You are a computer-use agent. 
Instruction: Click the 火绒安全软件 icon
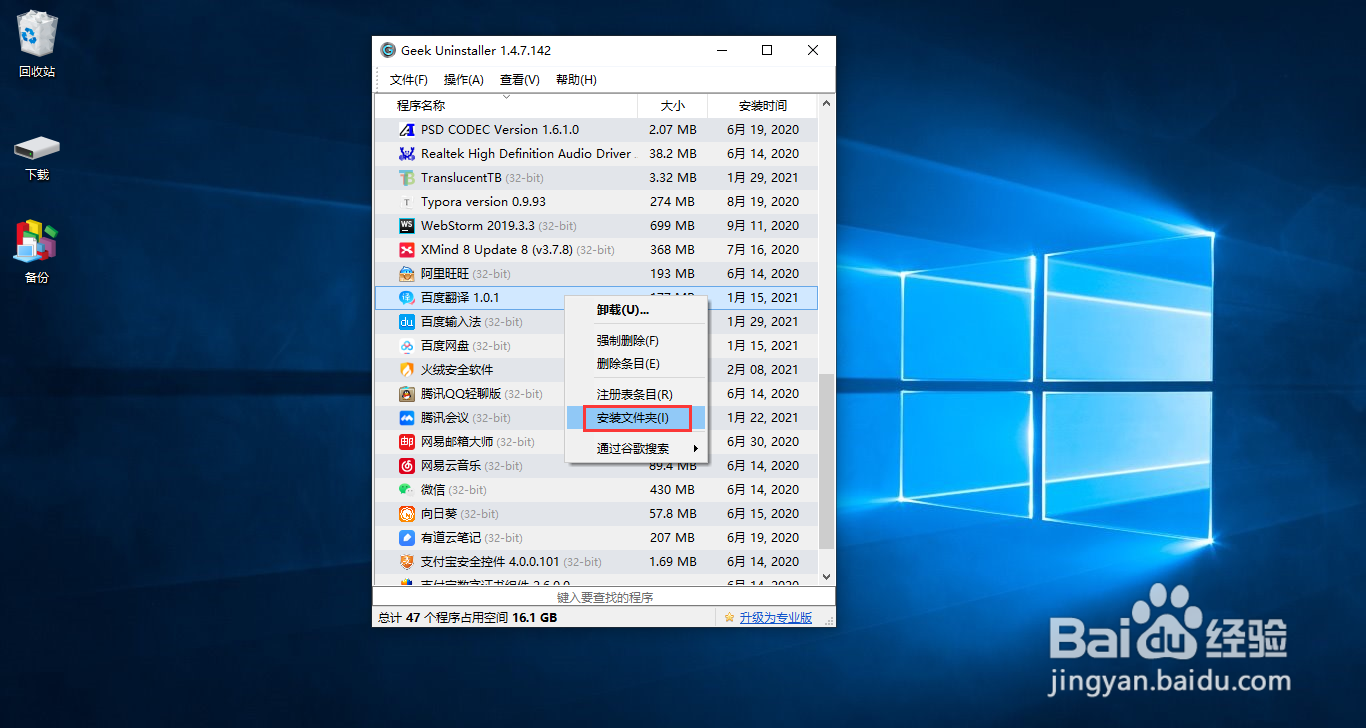pyautogui.click(x=406, y=370)
